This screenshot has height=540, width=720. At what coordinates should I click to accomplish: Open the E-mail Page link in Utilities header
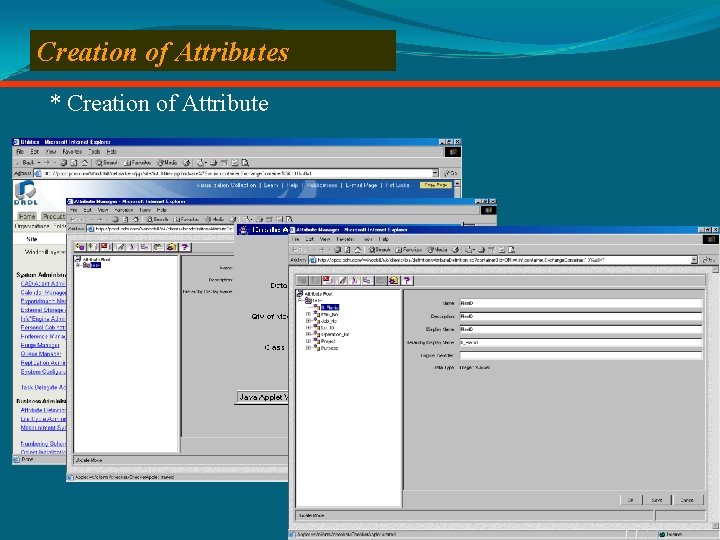coord(361,185)
